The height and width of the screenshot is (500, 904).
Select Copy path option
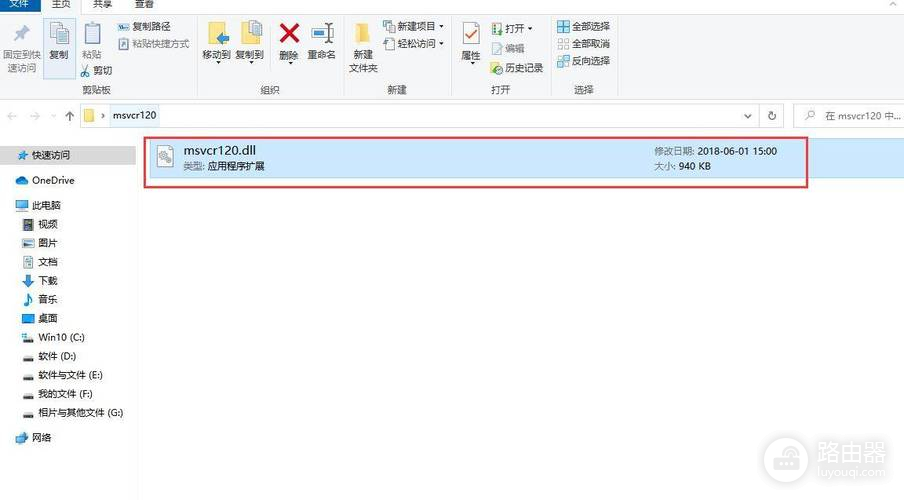pos(144,27)
